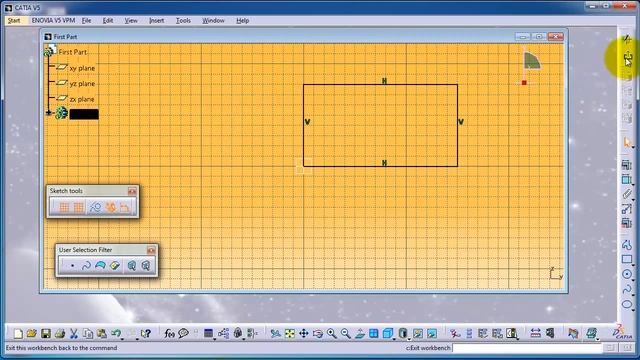The height and width of the screenshot is (360, 640).
Task: Click the Open file folder icon
Action: (31, 334)
